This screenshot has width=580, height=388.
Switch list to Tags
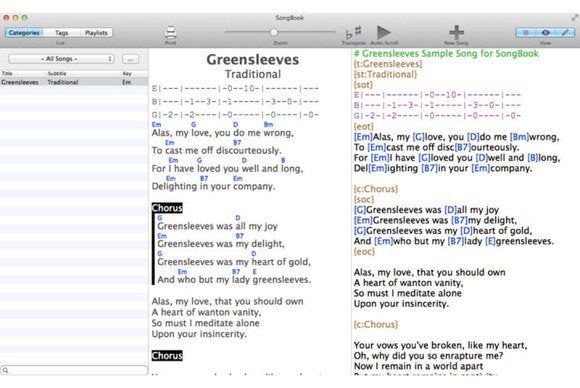(x=62, y=33)
